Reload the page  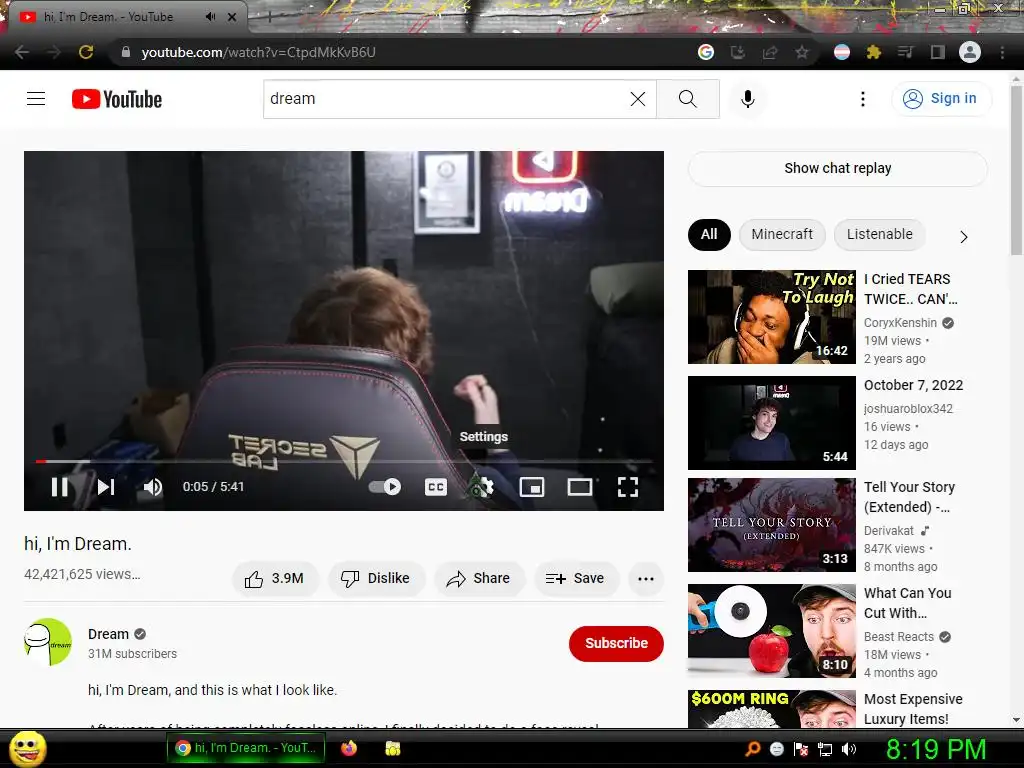[x=86, y=52]
